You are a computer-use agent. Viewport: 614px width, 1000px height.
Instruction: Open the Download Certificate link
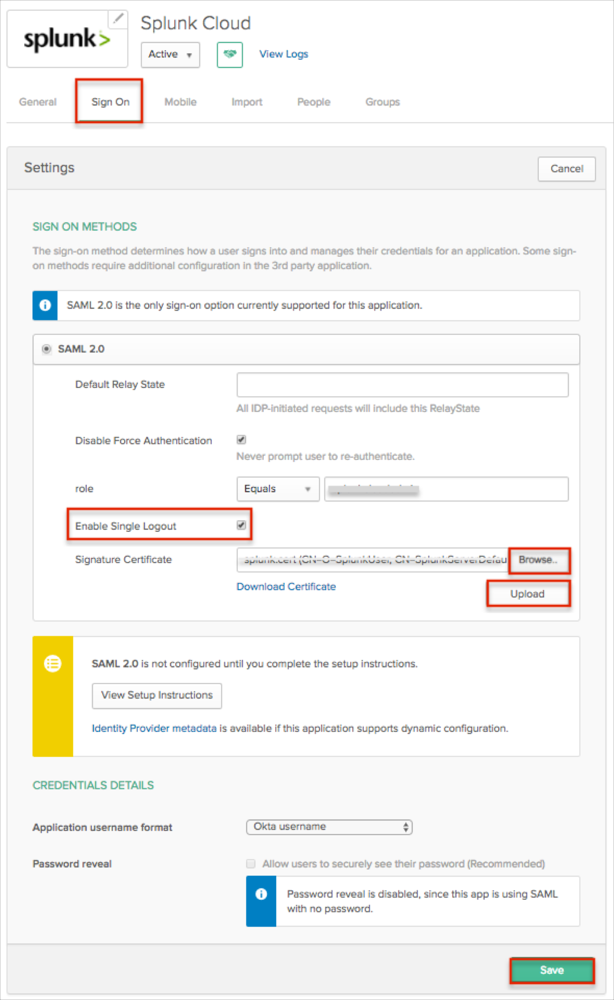click(x=286, y=587)
